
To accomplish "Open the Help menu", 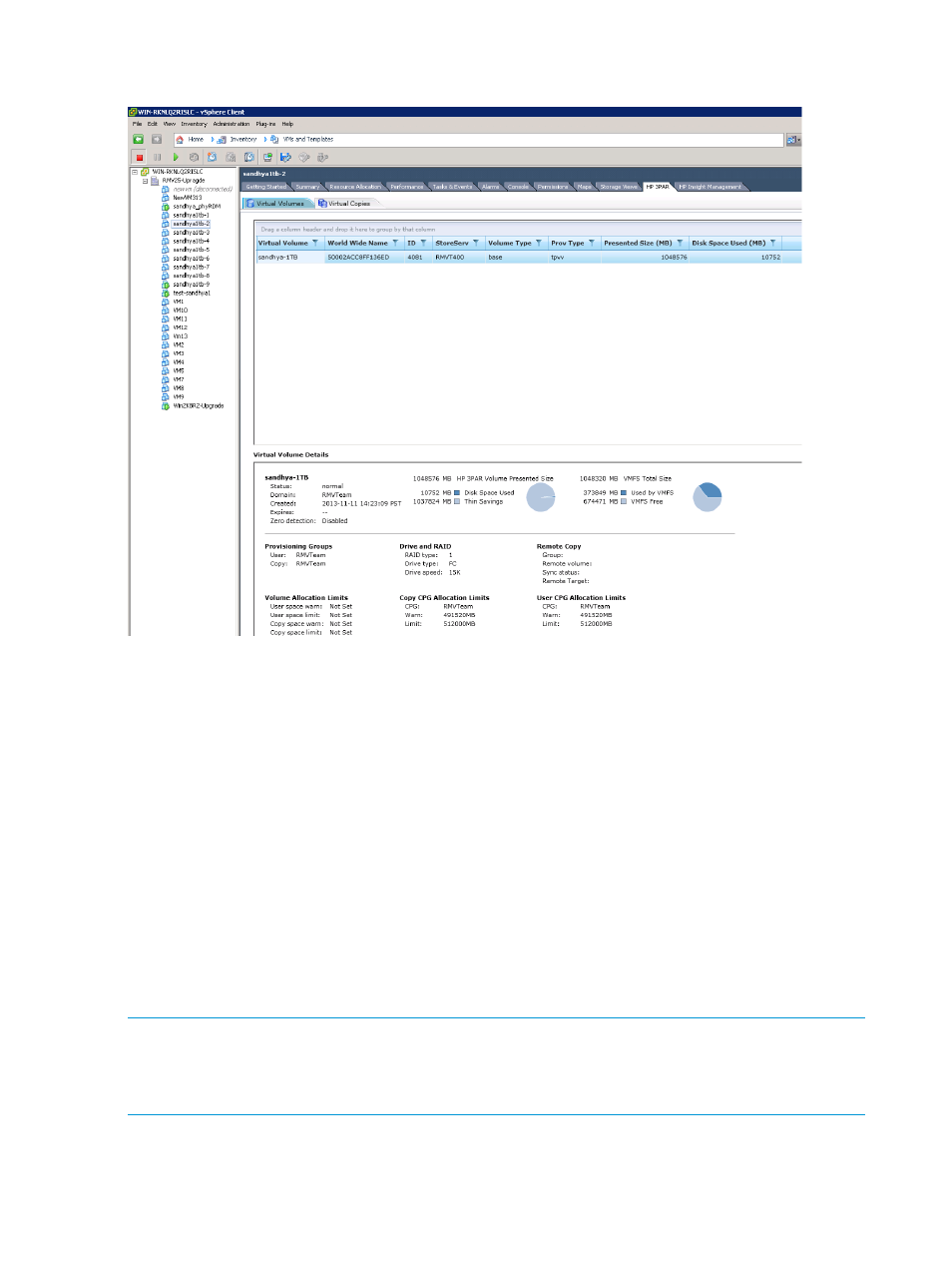I will [x=287, y=124].
